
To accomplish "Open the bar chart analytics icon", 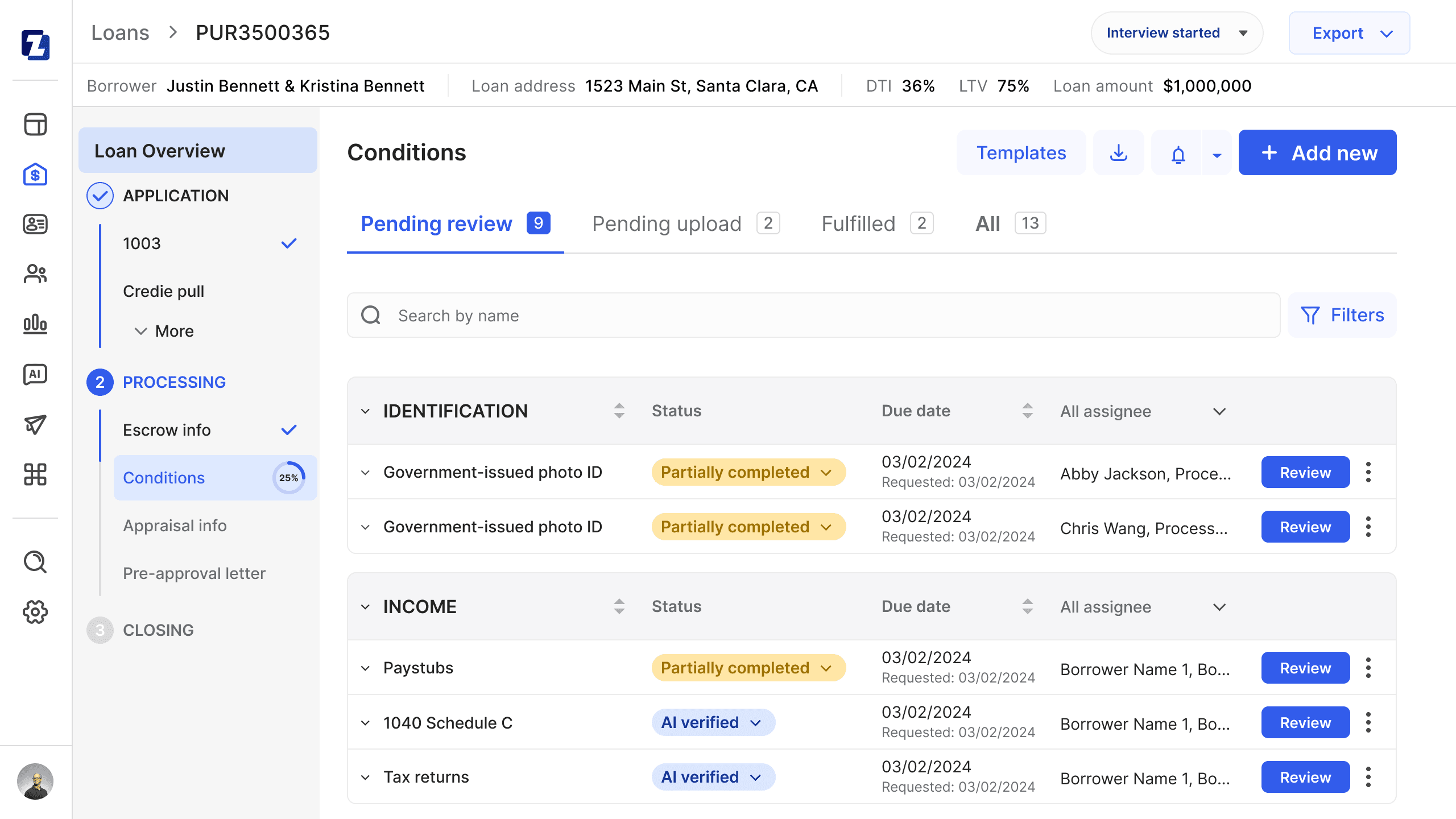I will point(35,324).
